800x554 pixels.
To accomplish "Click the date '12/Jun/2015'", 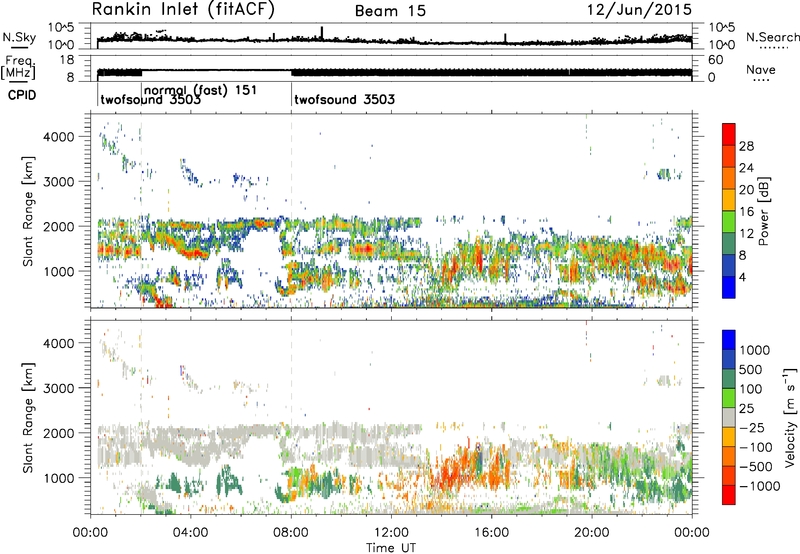I will tap(639, 10).
